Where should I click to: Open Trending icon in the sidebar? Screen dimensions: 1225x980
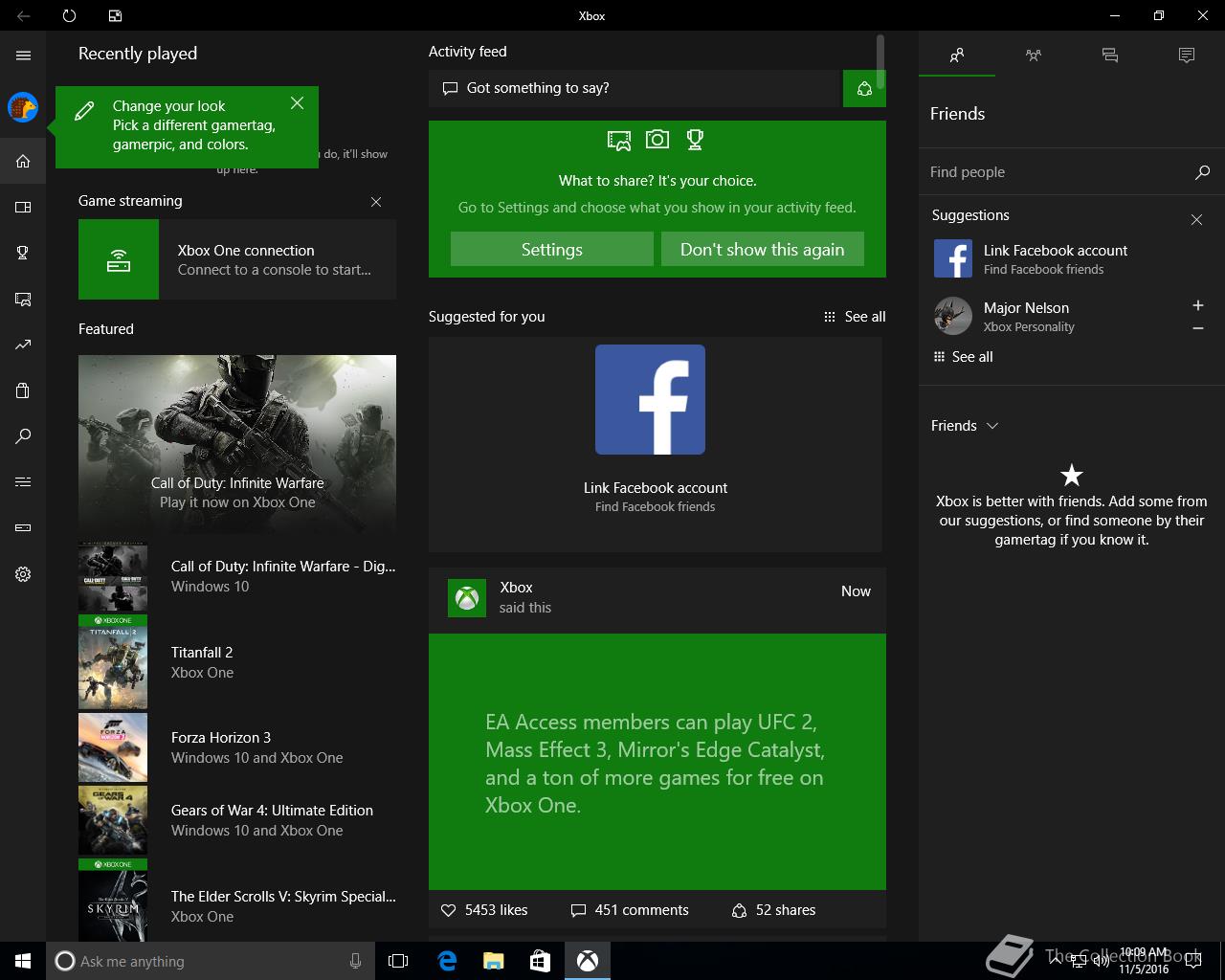[23, 345]
